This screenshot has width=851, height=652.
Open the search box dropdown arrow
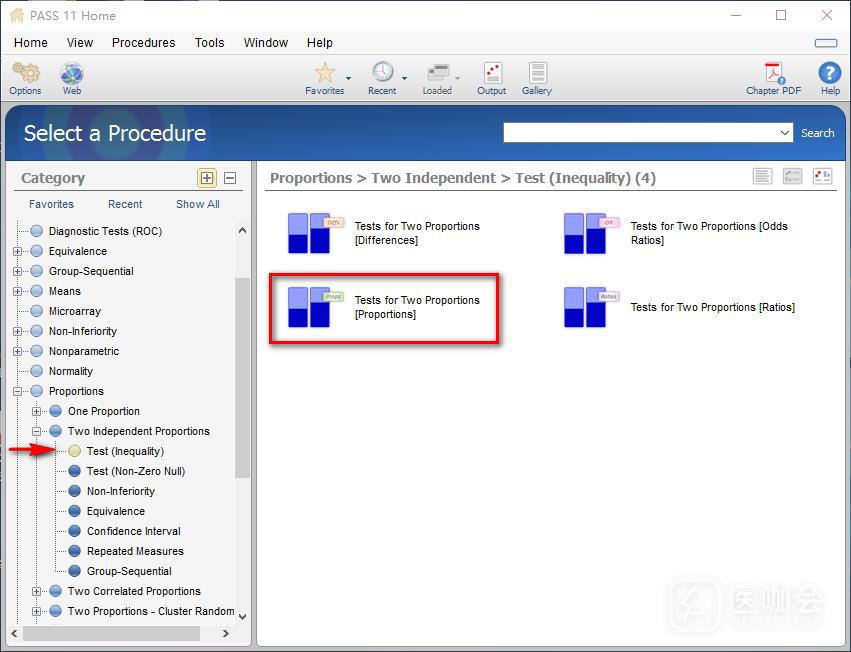tap(785, 133)
